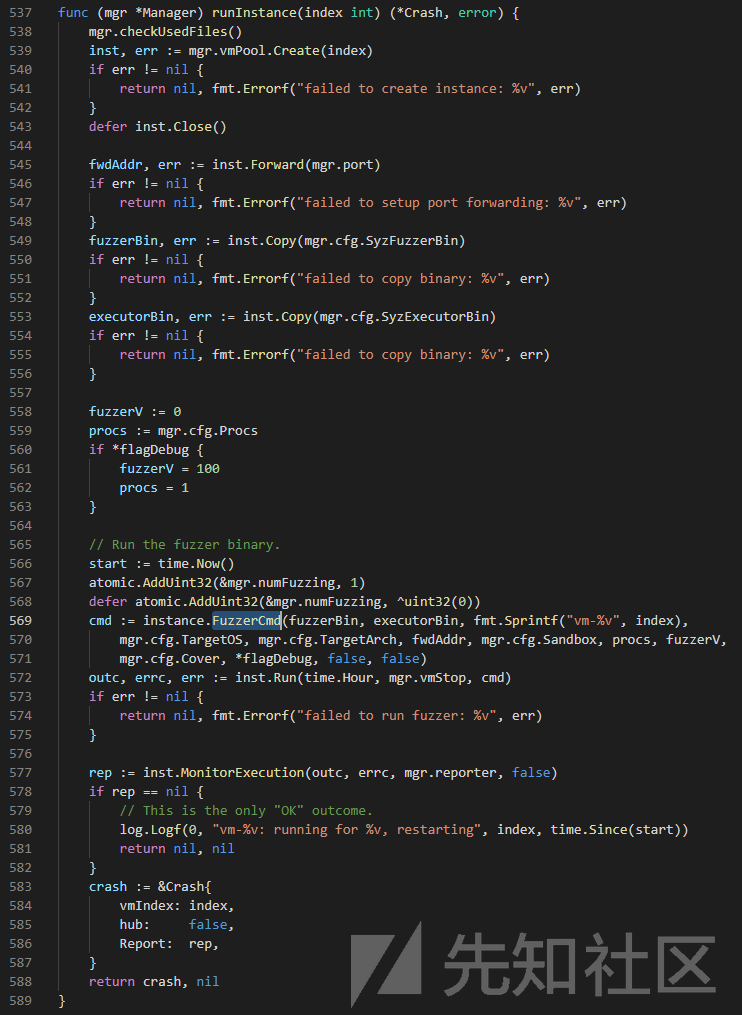Click the "Run the fuzzer binary" comment

pyautogui.click(x=185, y=544)
